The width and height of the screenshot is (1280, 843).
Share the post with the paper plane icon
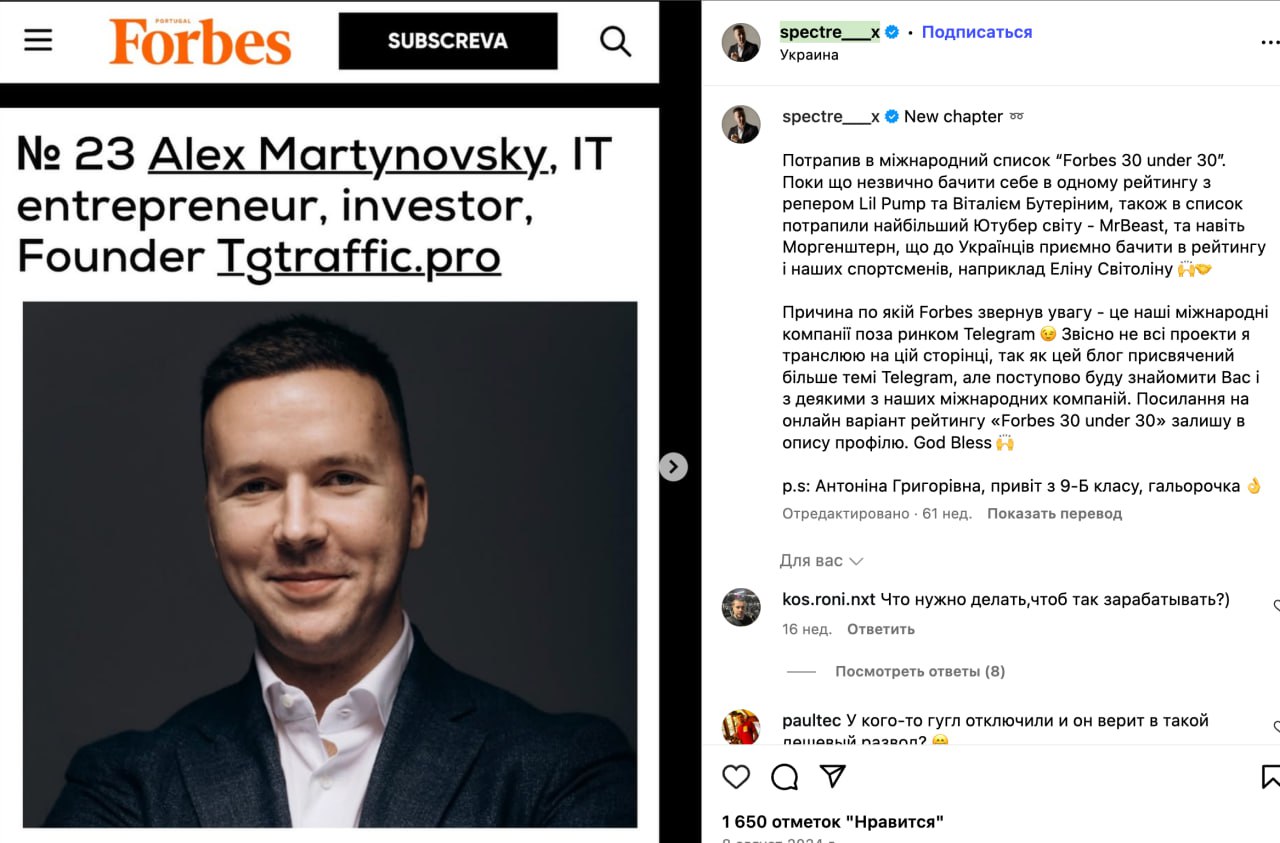pos(833,777)
